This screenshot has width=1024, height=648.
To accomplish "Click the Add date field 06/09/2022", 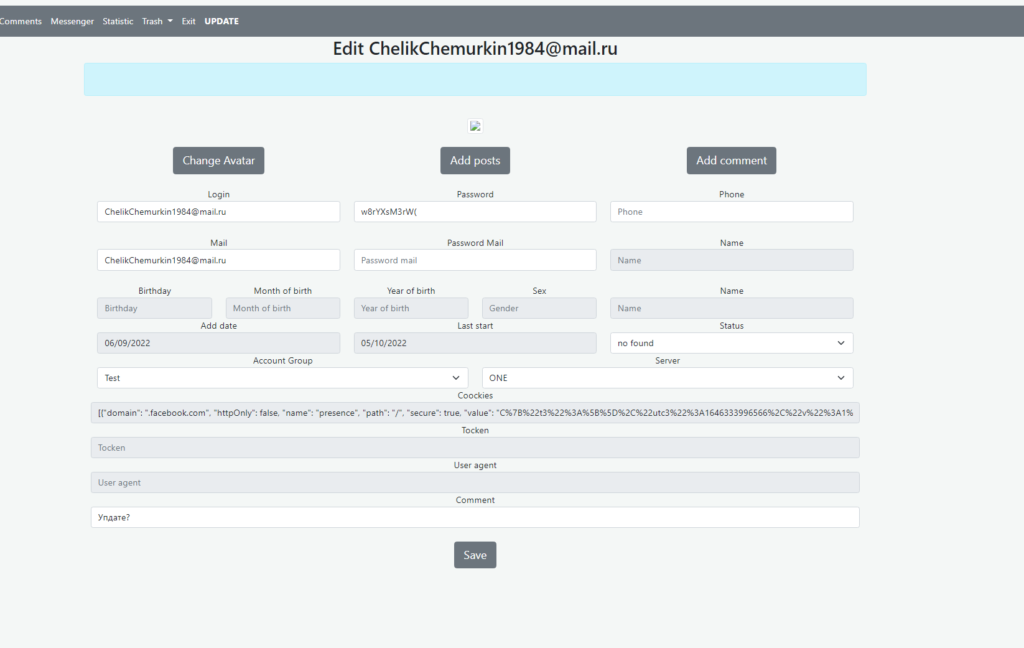I will click(x=218, y=343).
